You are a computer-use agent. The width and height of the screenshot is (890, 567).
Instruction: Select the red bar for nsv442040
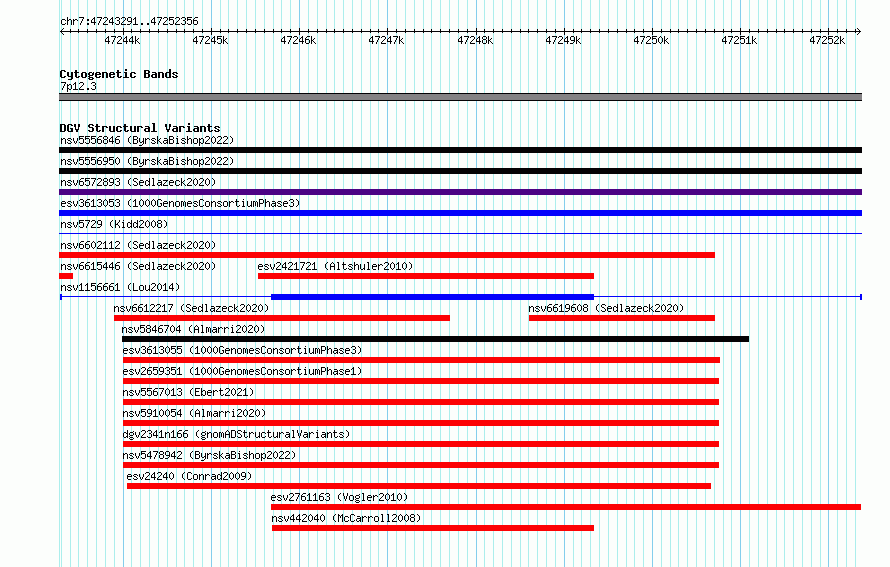point(433,528)
